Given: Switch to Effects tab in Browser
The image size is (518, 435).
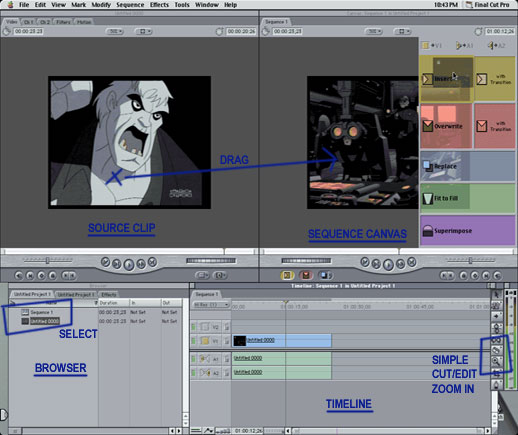Looking at the screenshot, I should [109, 294].
